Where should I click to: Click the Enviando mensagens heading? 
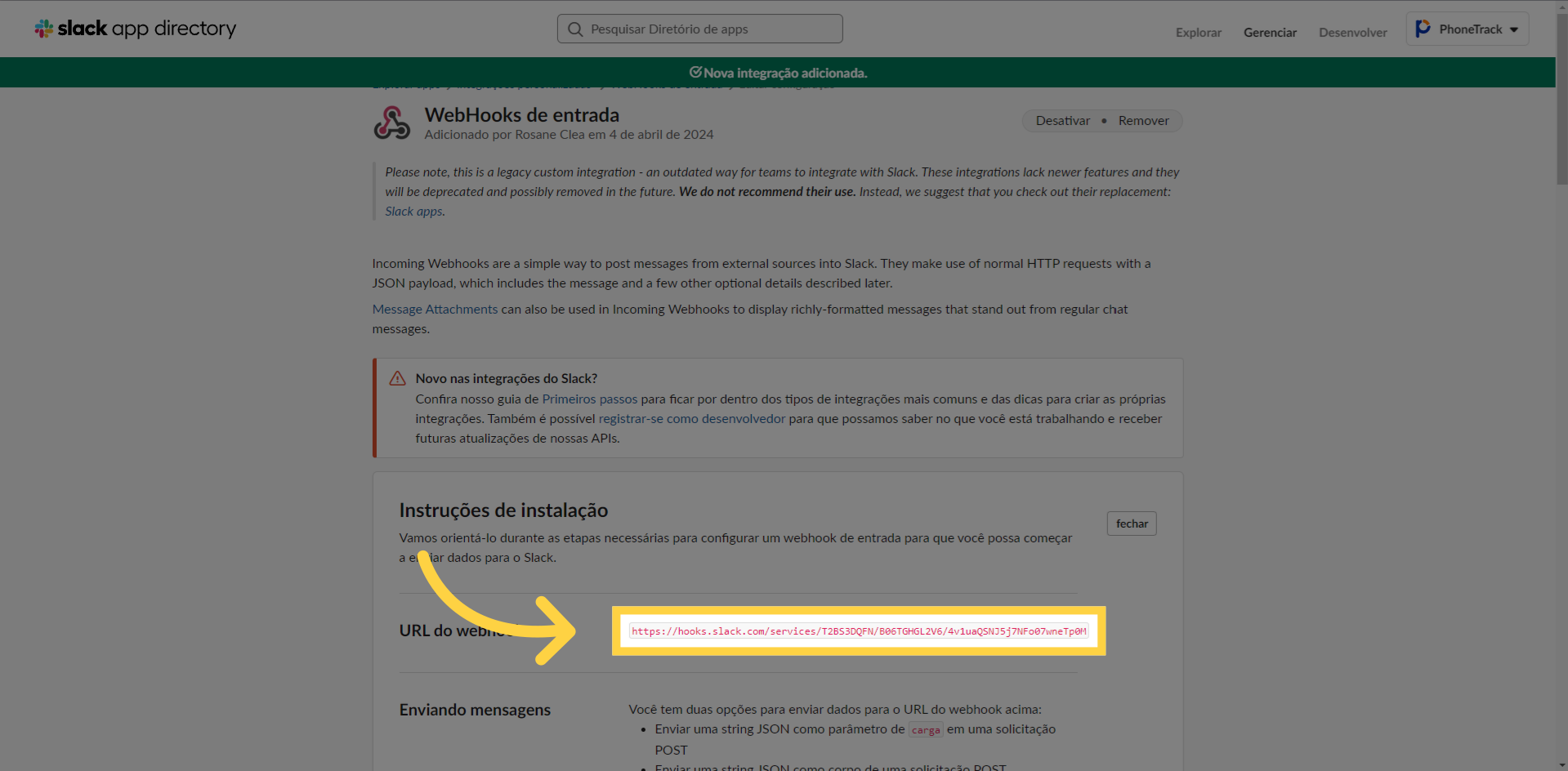click(475, 710)
